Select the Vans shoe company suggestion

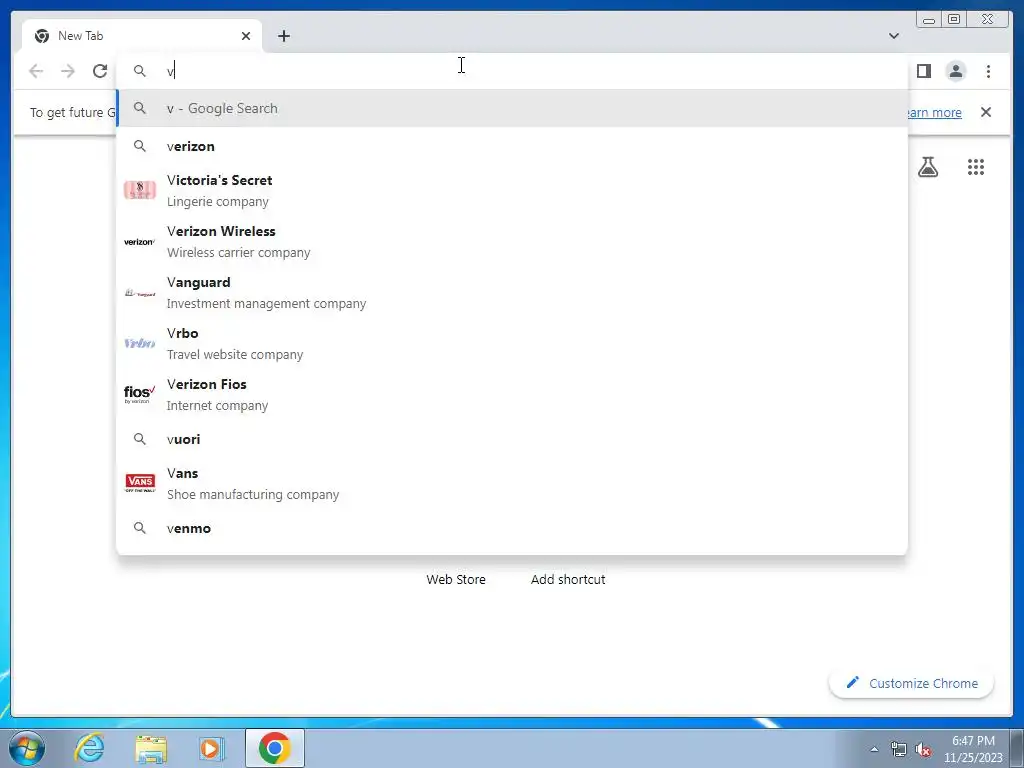pos(512,483)
